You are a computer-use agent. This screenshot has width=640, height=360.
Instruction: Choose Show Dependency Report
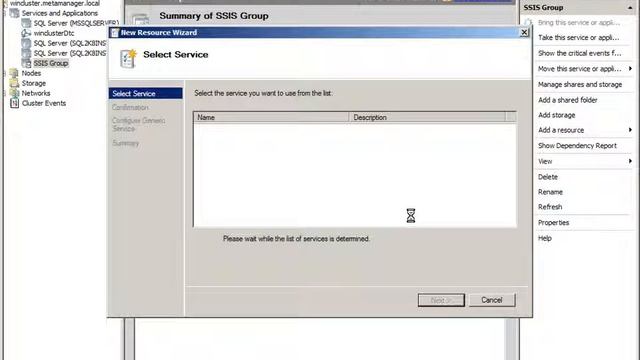tap(577, 146)
